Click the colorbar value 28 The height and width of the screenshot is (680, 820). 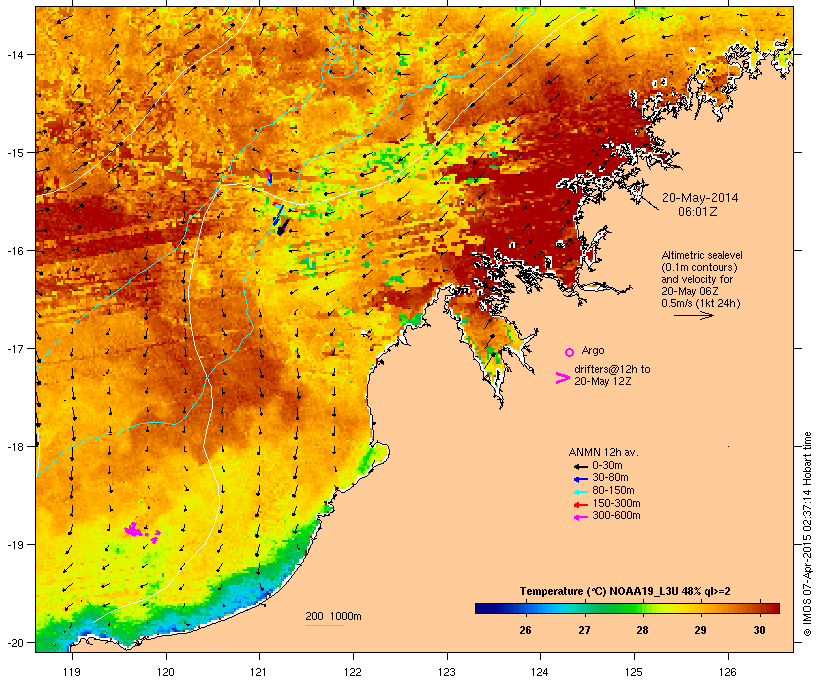click(642, 630)
